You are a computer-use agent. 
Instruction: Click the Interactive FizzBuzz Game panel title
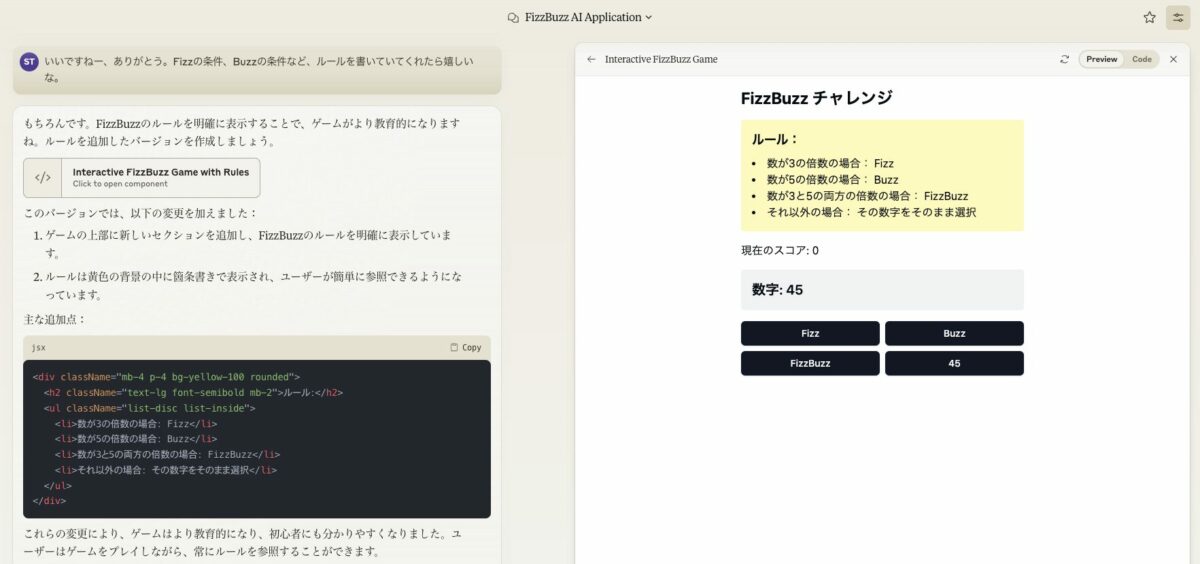[661, 59]
